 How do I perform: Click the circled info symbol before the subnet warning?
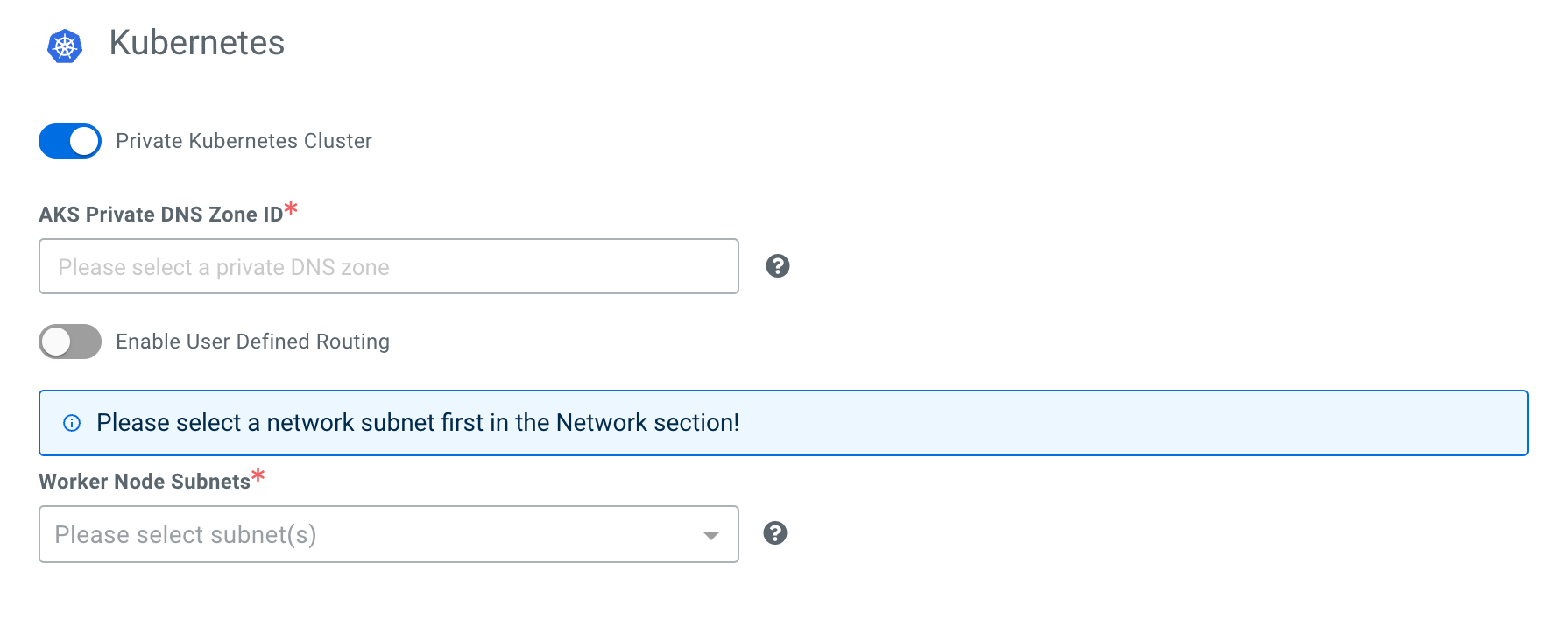[71, 423]
